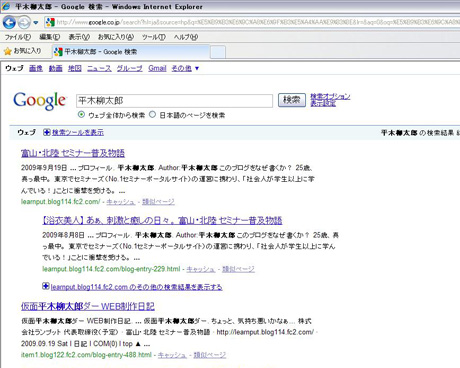Open the 動画 search link

(x=55, y=68)
